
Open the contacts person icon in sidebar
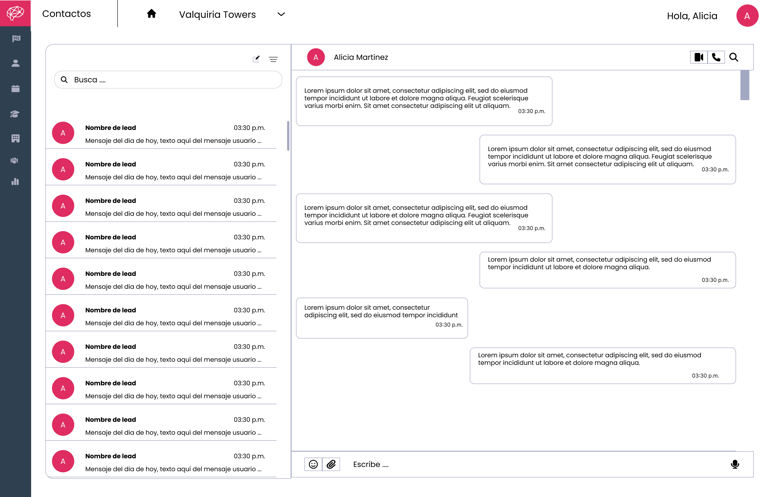click(x=16, y=63)
